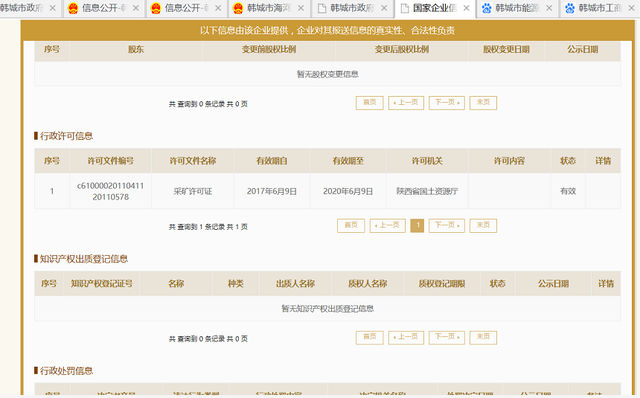Close the 韩城市工商 tab
This screenshot has width=640, height=398.
[631, 8]
